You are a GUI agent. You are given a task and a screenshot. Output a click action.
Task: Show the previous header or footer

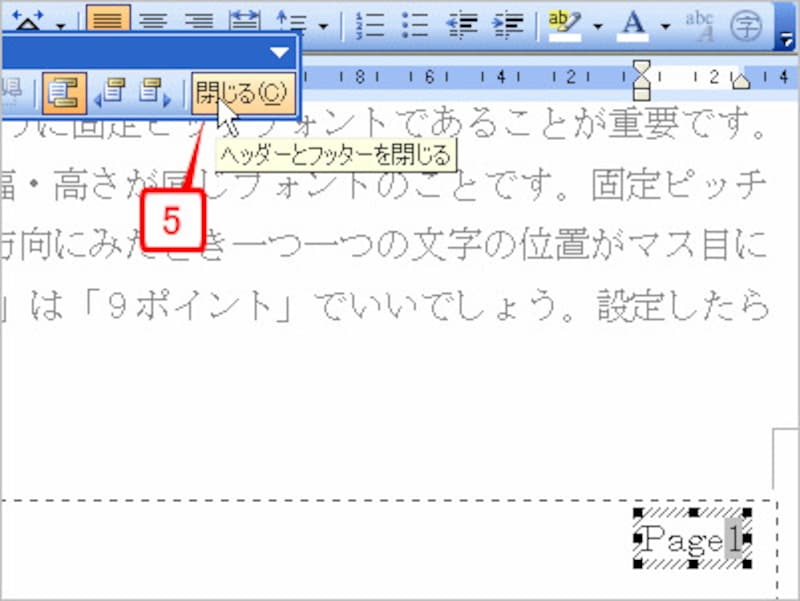tap(116, 90)
